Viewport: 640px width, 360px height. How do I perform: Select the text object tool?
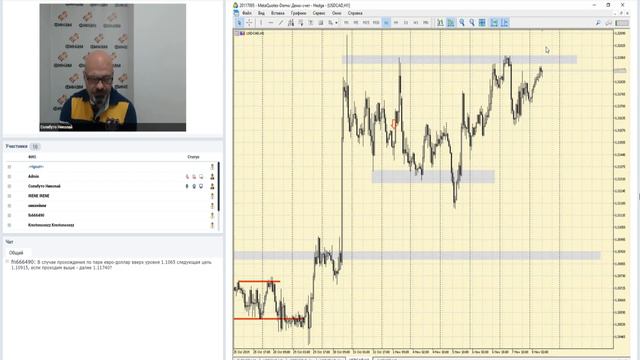tap(311, 22)
